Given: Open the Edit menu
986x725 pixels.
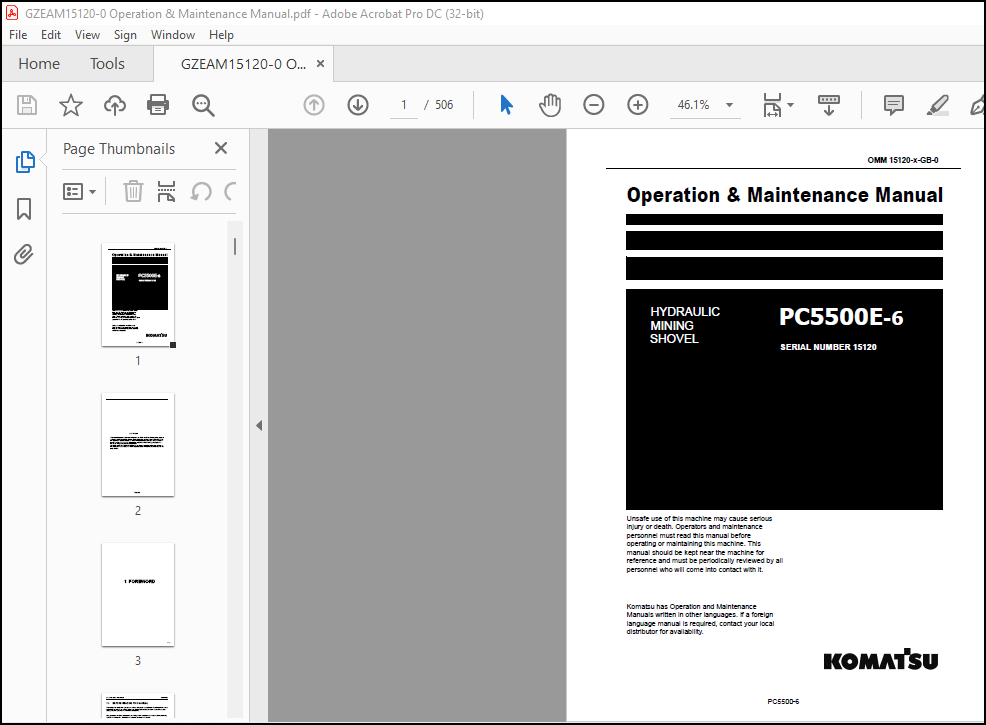Looking at the screenshot, I should point(51,35).
